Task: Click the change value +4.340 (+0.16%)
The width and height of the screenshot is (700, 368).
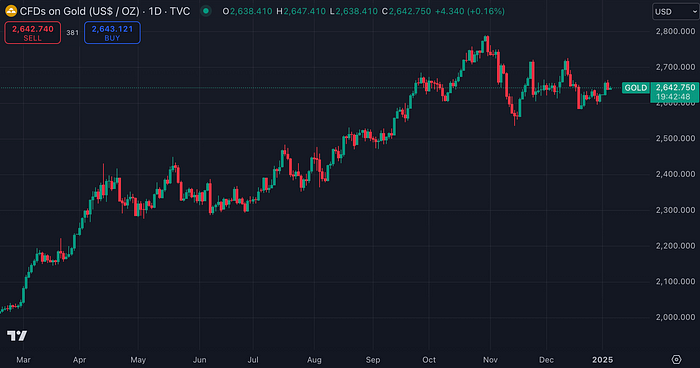Action: click(470, 11)
